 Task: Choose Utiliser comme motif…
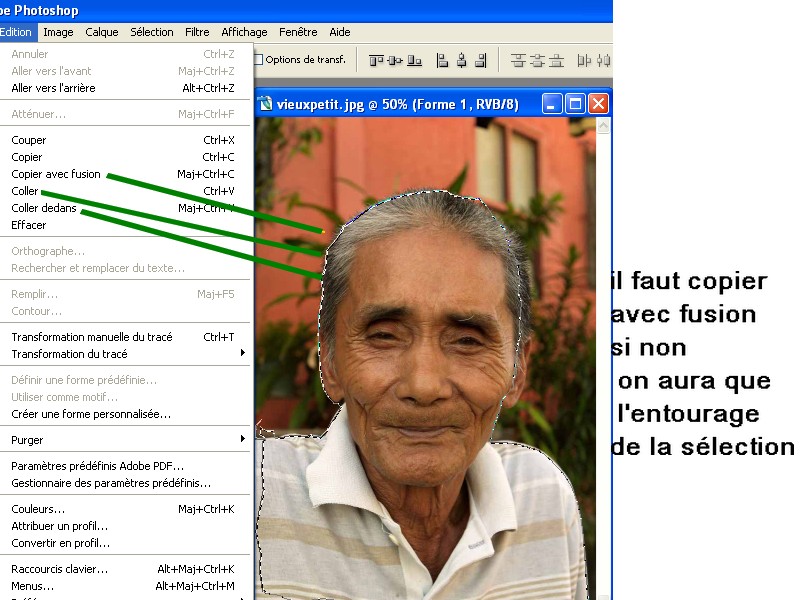coord(126,397)
